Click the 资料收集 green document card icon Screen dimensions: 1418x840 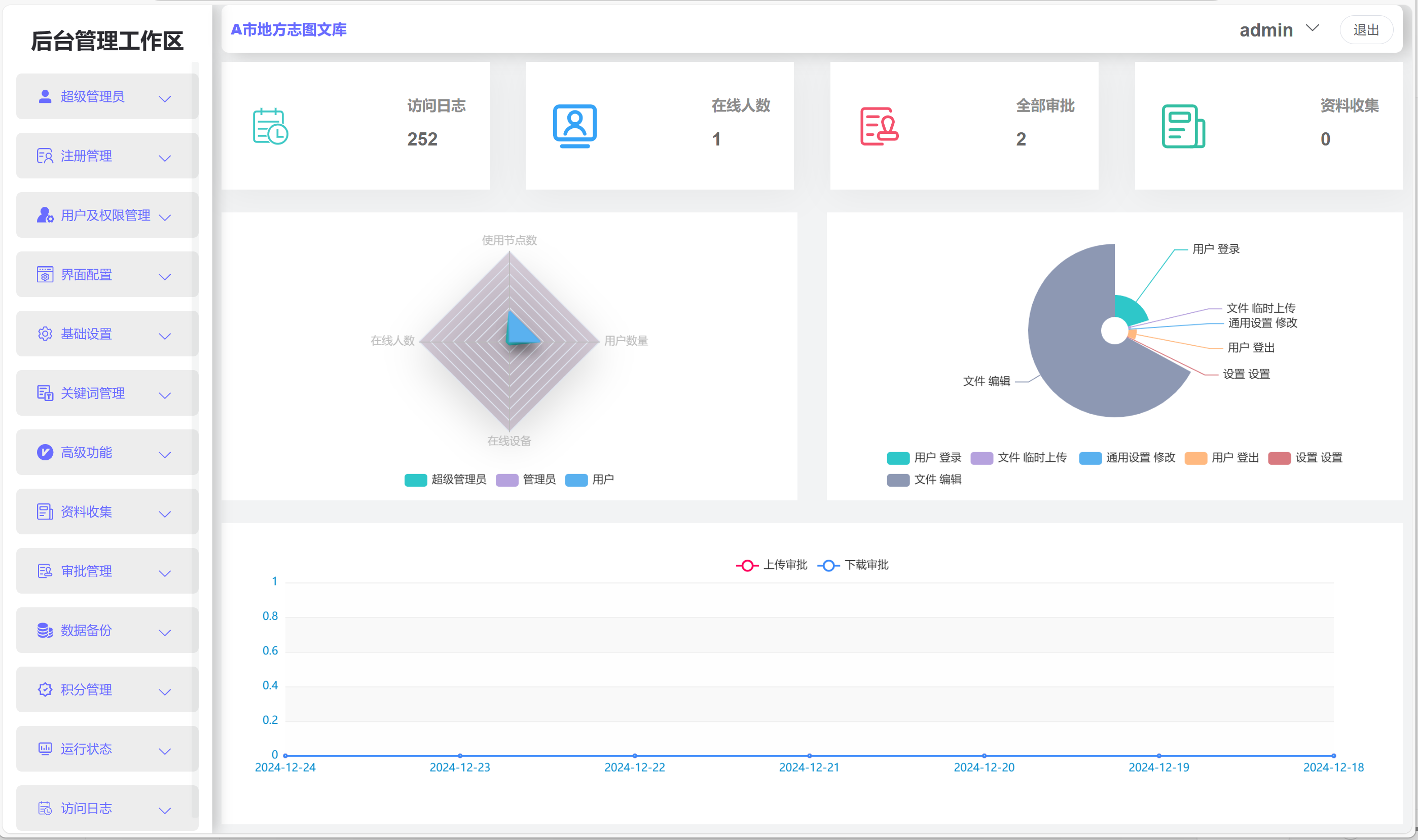pyautogui.click(x=1183, y=126)
